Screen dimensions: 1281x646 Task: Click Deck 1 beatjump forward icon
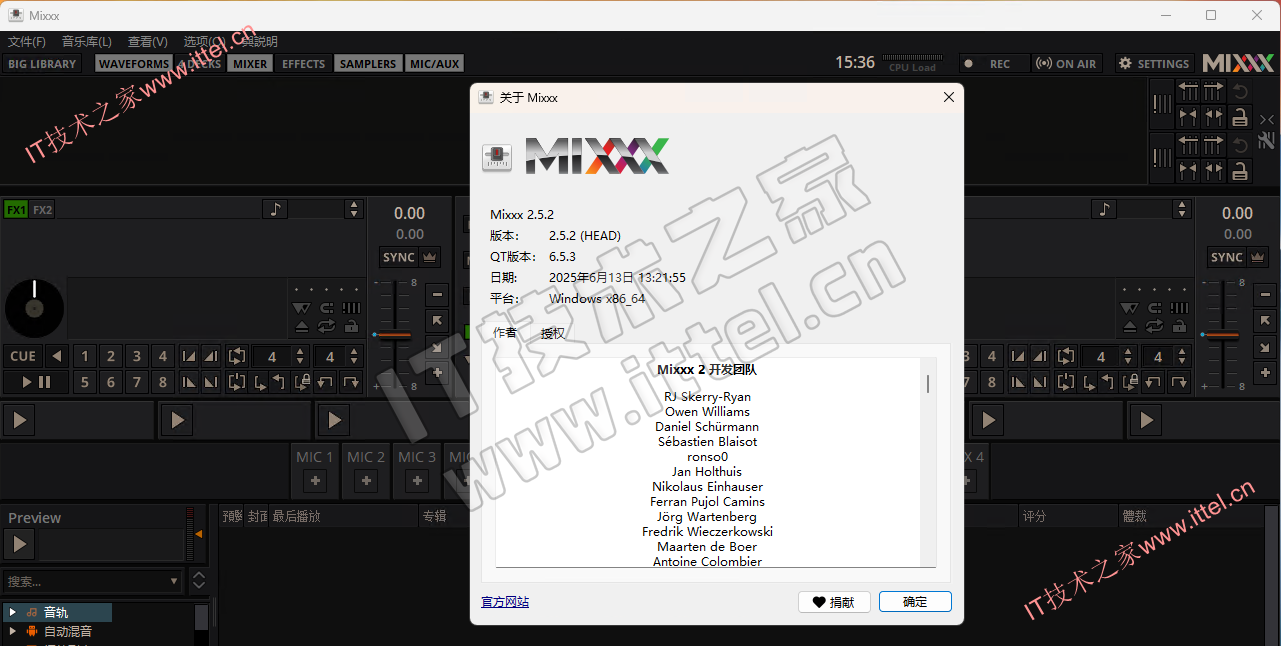(x=351, y=382)
